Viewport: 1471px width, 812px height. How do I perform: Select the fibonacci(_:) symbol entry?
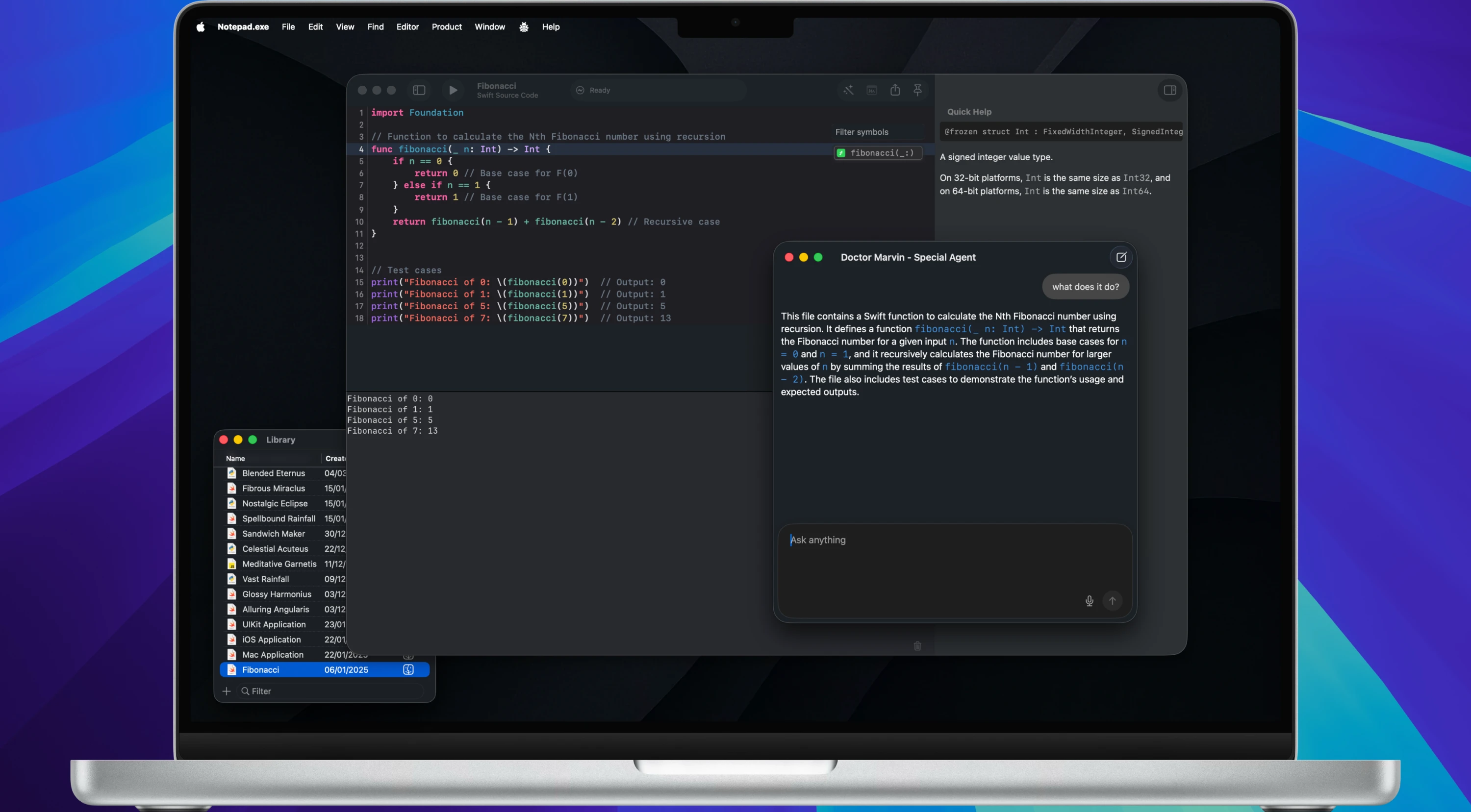(x=878, y=153)
